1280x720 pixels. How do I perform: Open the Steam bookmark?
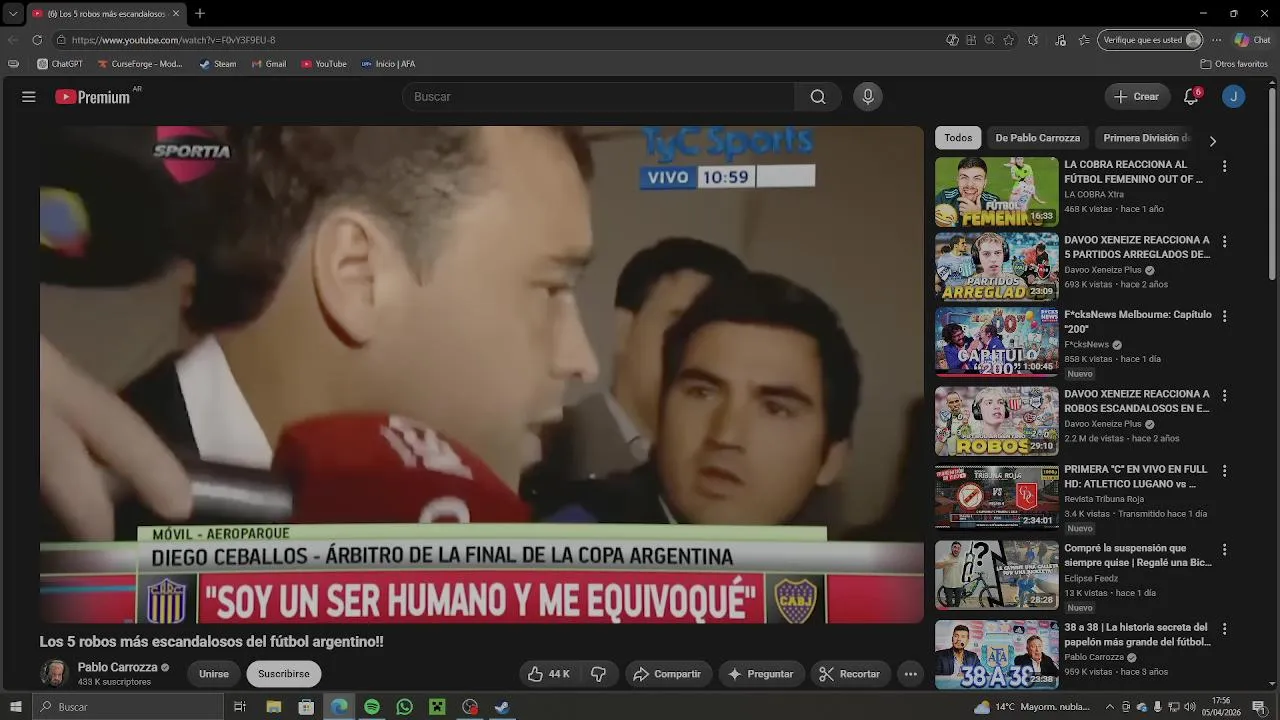(x=218, y=64)
